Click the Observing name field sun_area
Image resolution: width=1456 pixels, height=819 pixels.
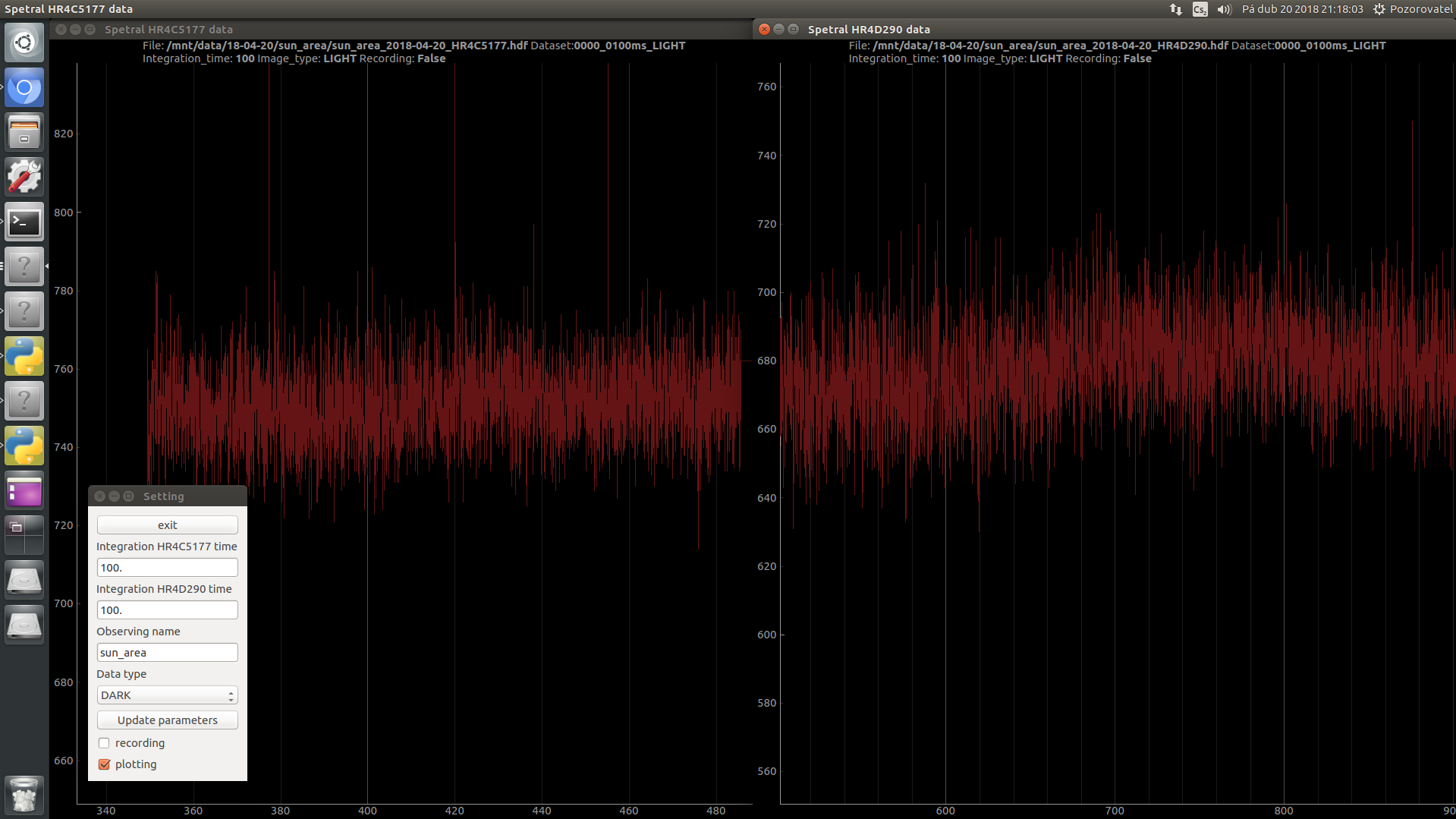pyautogui.click(x=167, y=653)
